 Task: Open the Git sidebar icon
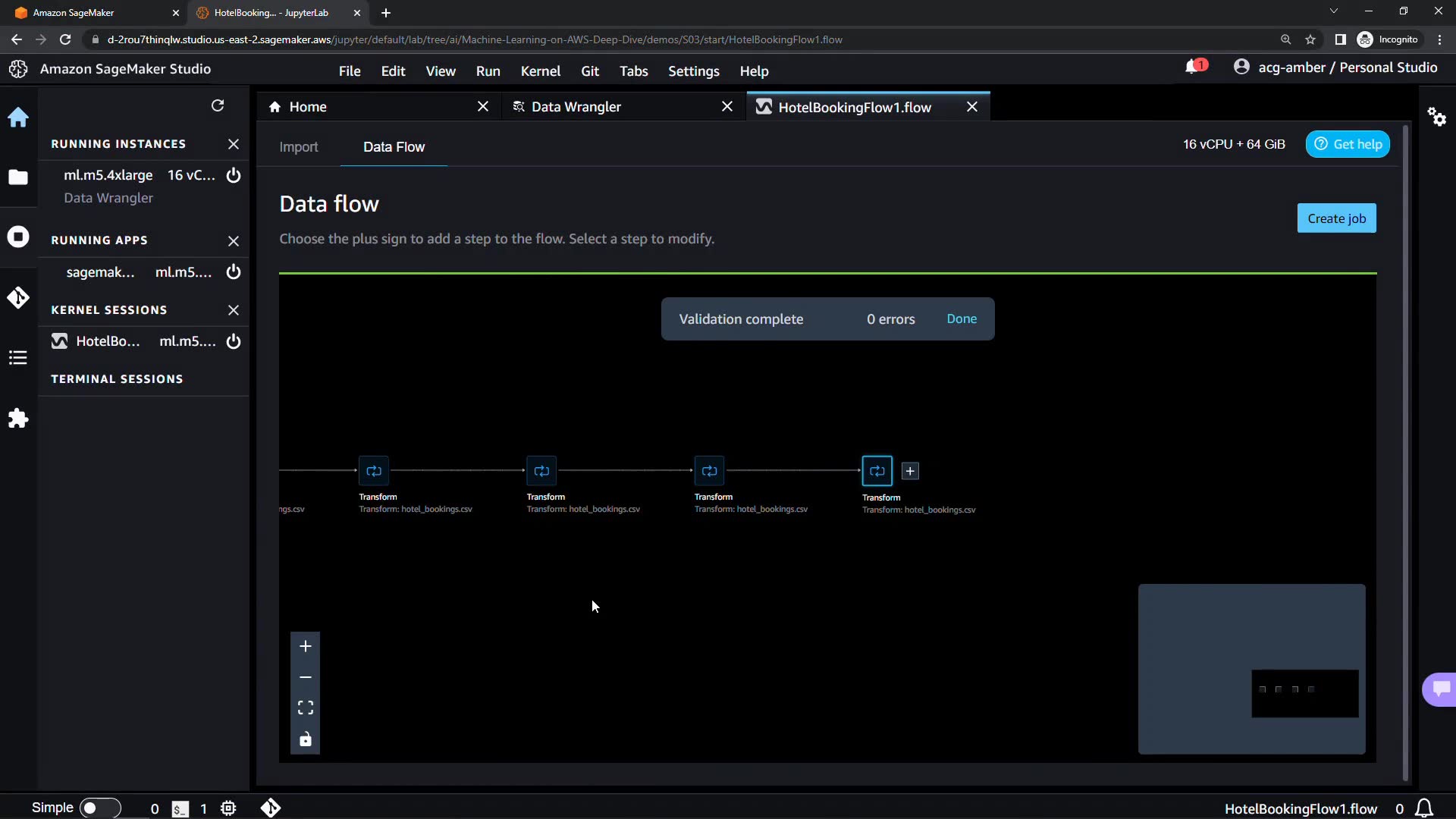pos(18,297)
